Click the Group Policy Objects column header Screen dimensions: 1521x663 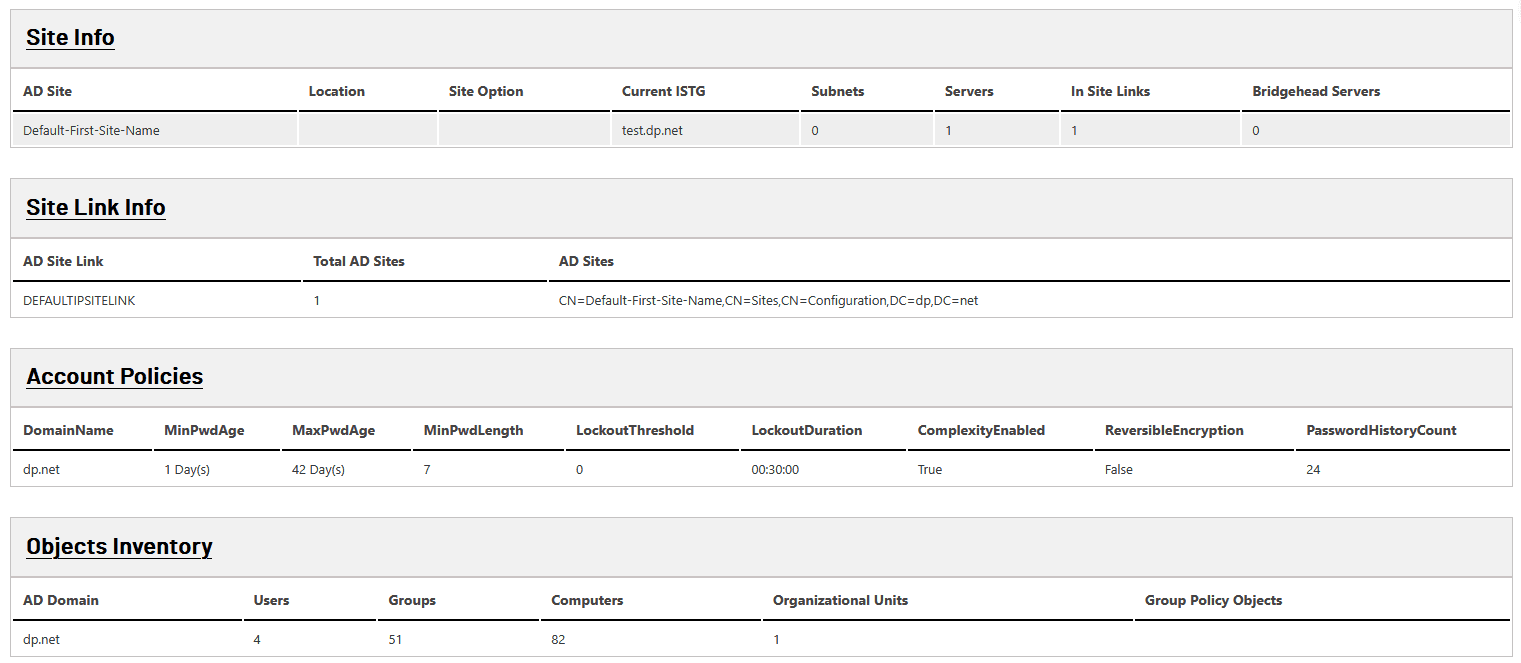click(1213, 600)
